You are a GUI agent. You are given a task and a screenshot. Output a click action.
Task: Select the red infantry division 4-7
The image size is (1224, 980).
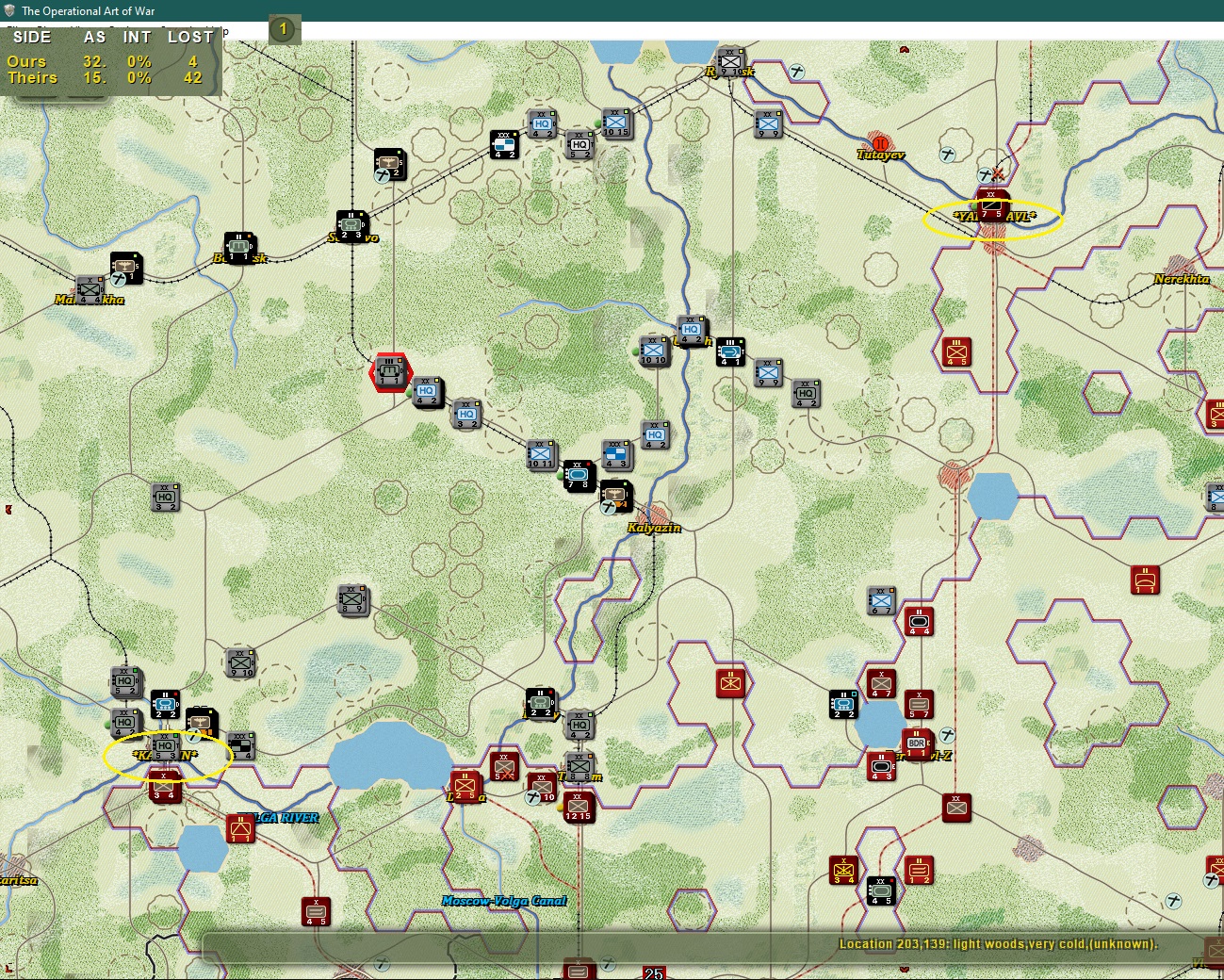pos(881,684)
